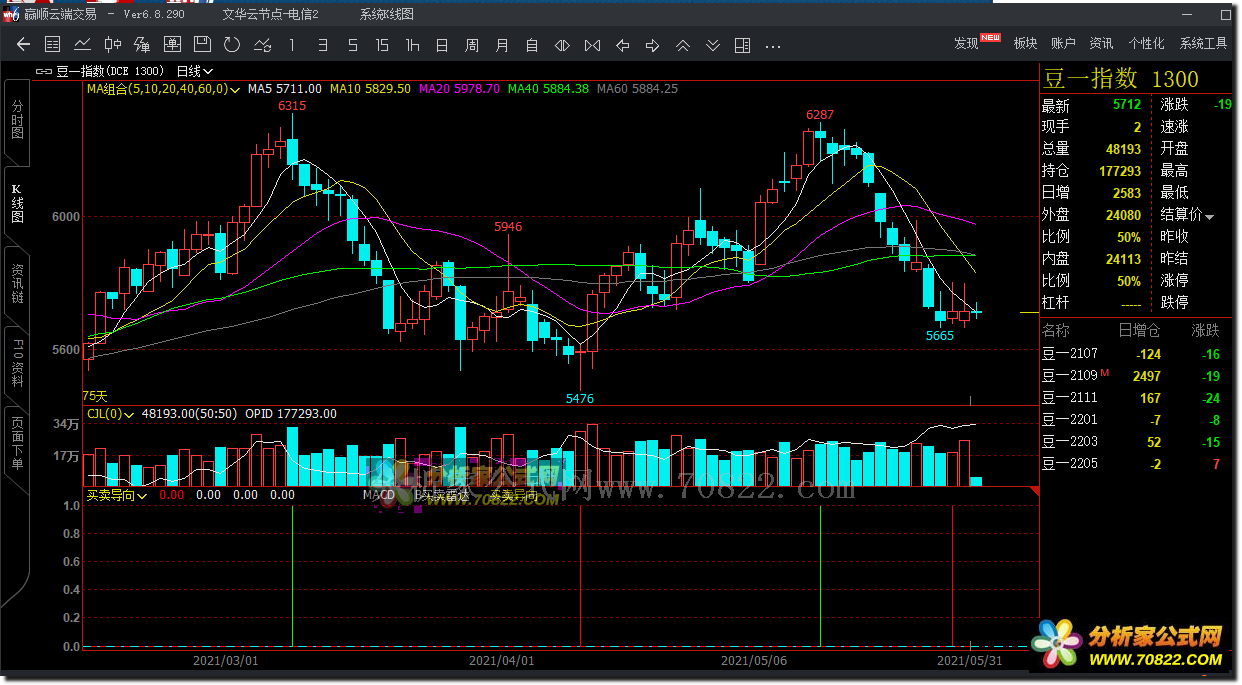Open the 个性化 menu
The width and height of the screenshot is (1242, 685).
(x=1146, y=43)
